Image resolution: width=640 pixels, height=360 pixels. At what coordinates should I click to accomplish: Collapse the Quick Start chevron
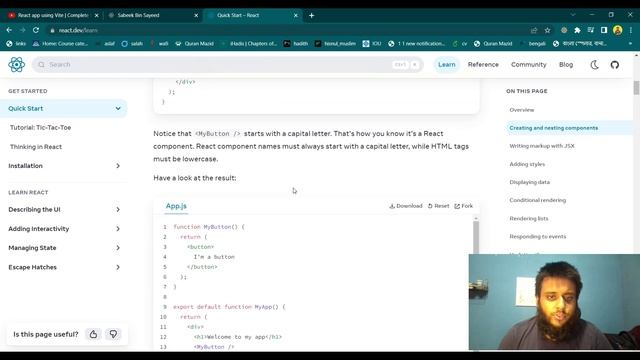coord(118,109)
